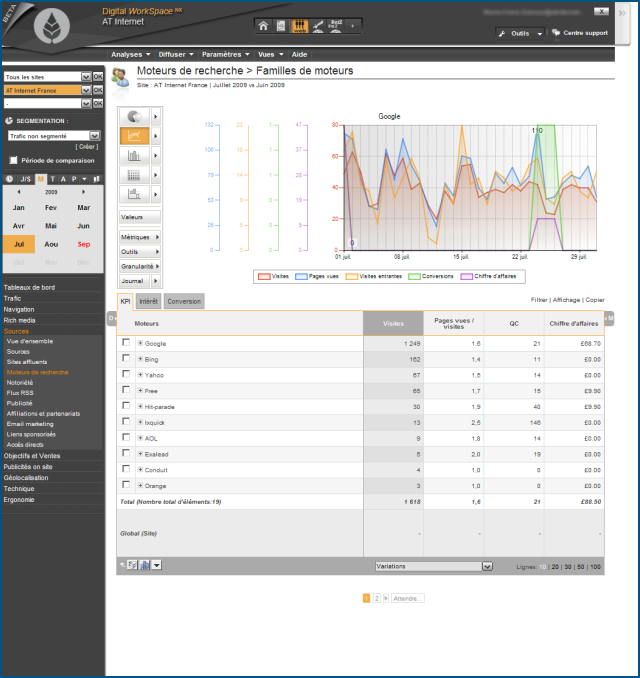This screenshot has width=640, height=678.
Task: Click the Pages vues blue legend swatch
Action: 301,276
